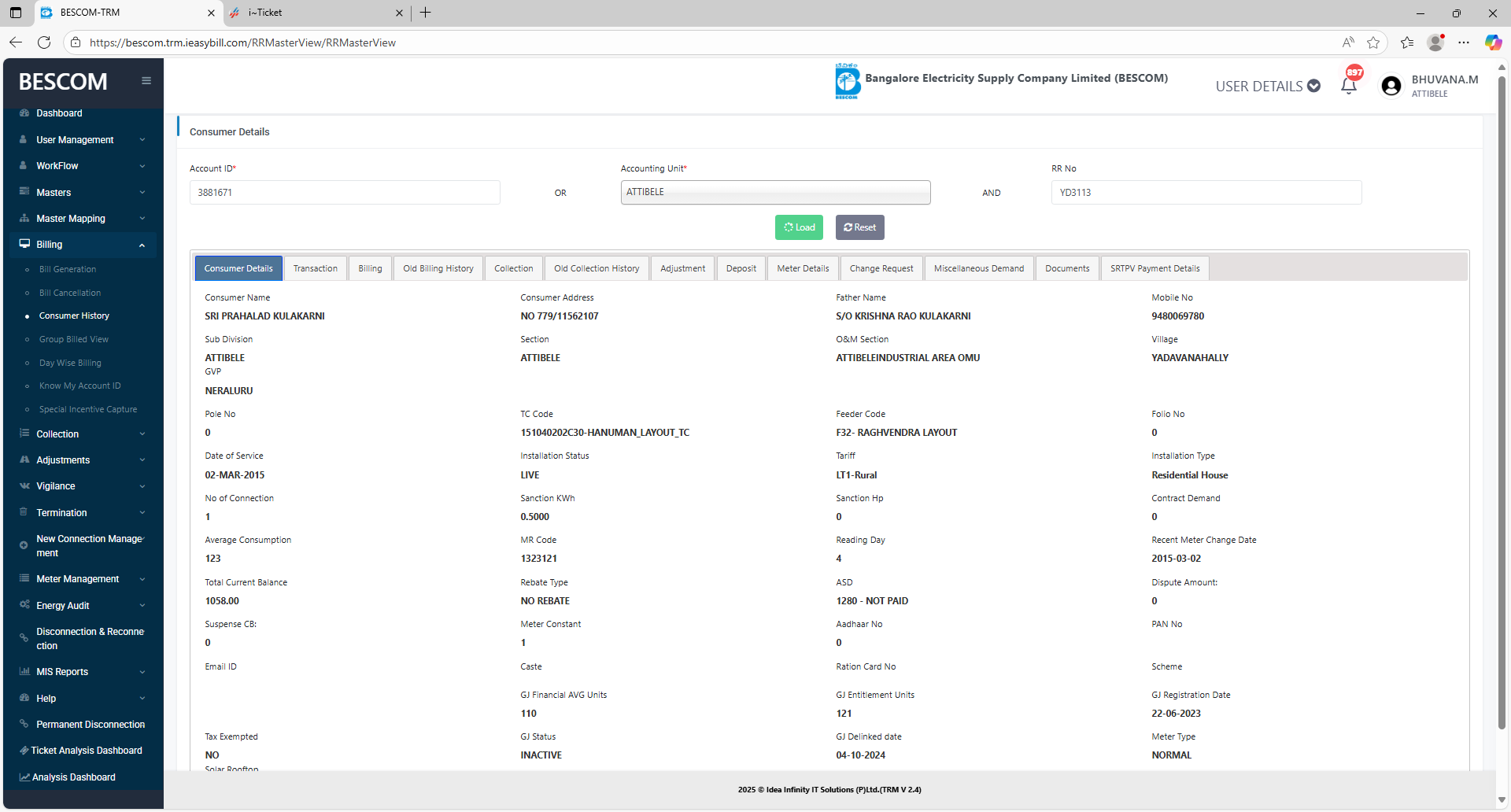The height and width of the screenshot is (812, 1511).
Task: Open the Accounting Unit combo box
Action: point(775,192)
